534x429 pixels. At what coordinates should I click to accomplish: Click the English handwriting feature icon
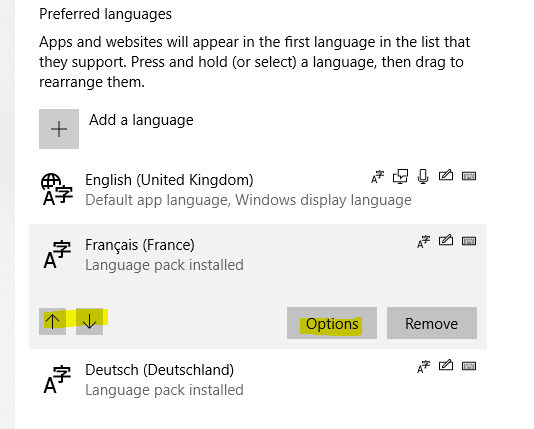(446, 175)
